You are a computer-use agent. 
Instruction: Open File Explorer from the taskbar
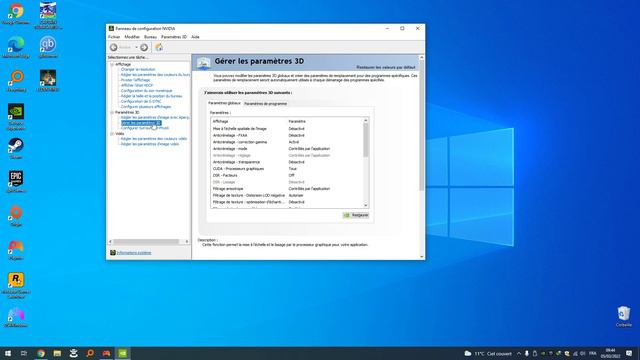(57, 353)
